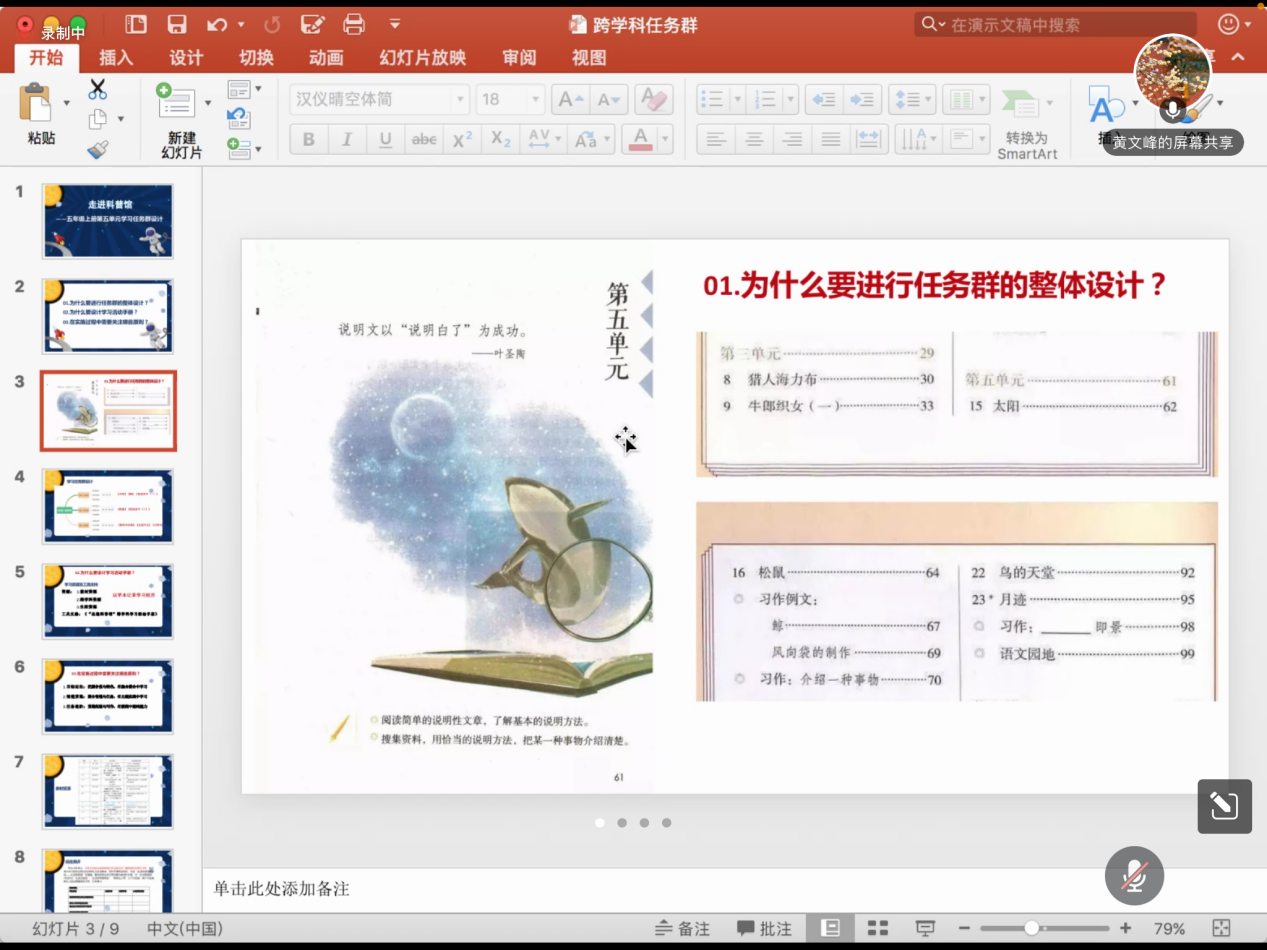Viewport: 1267px width, 950px height.
Task: Toggle Italic formatting
Action: tap(347, 139)
